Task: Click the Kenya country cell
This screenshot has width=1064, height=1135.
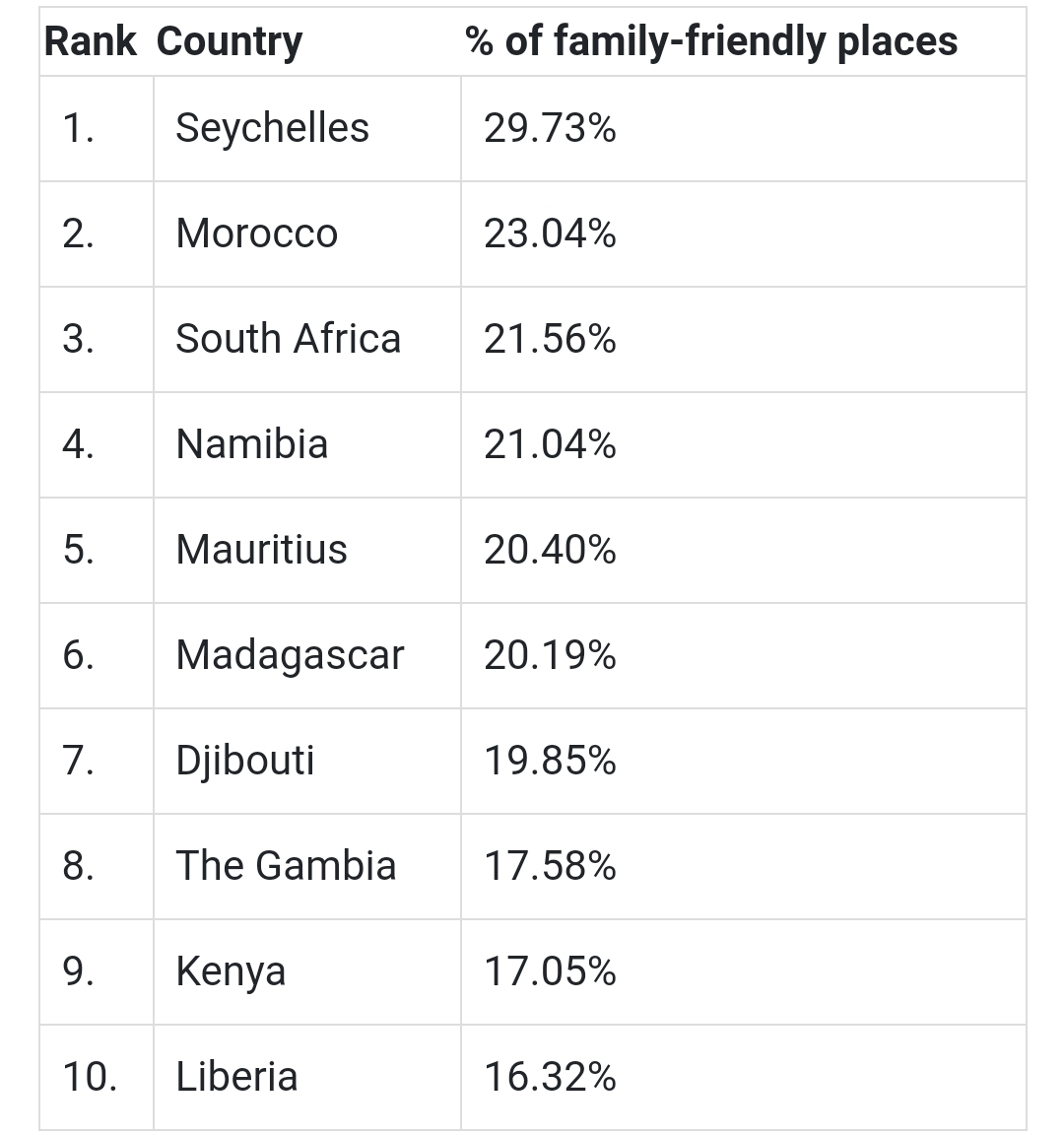Action: point(231,971)
